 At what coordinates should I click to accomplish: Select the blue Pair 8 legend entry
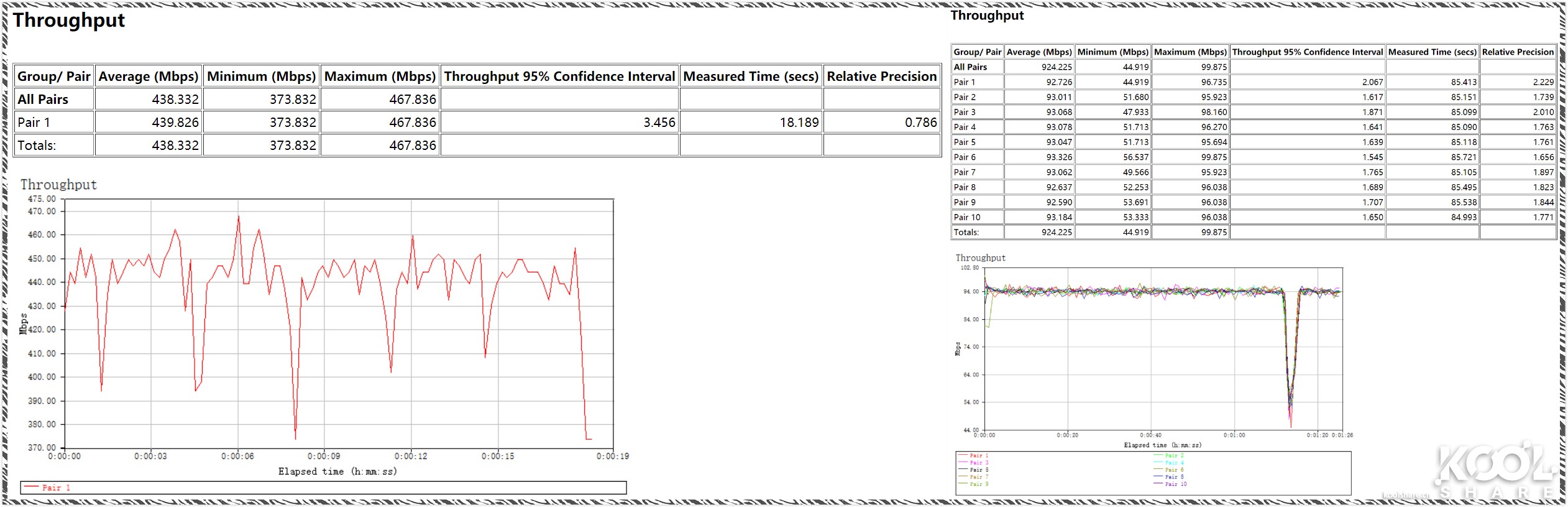1173,477
